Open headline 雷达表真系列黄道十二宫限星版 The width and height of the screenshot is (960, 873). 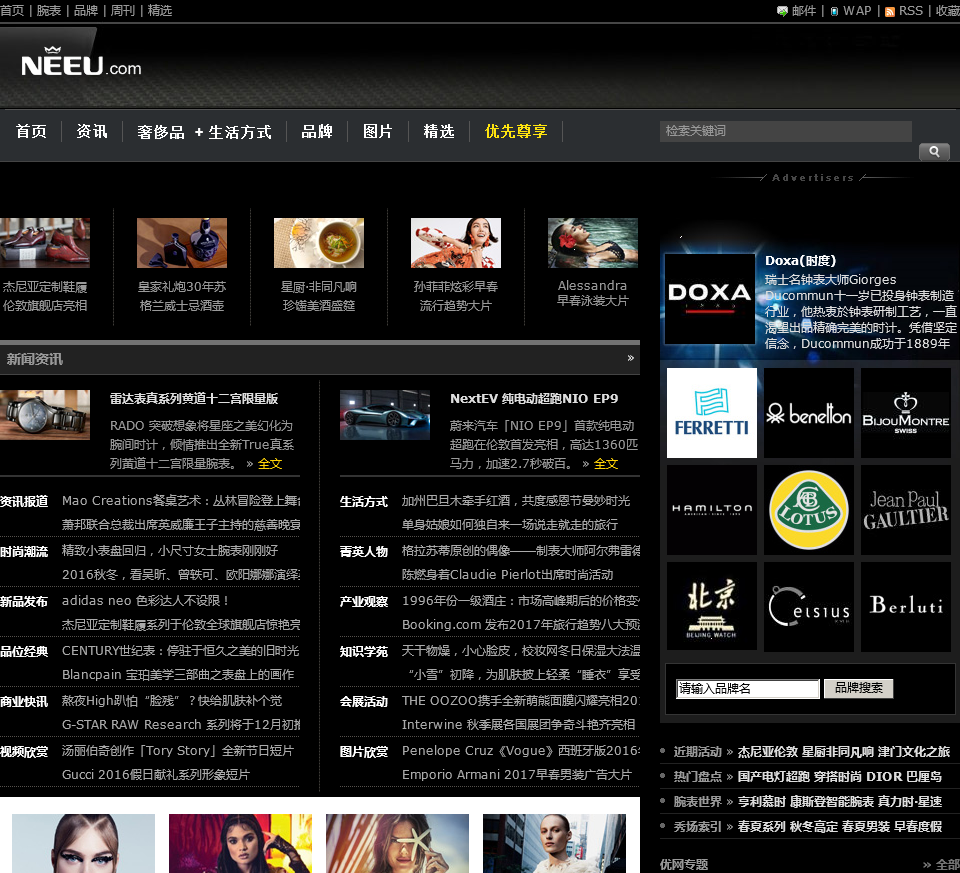click(x=194, y=399)
